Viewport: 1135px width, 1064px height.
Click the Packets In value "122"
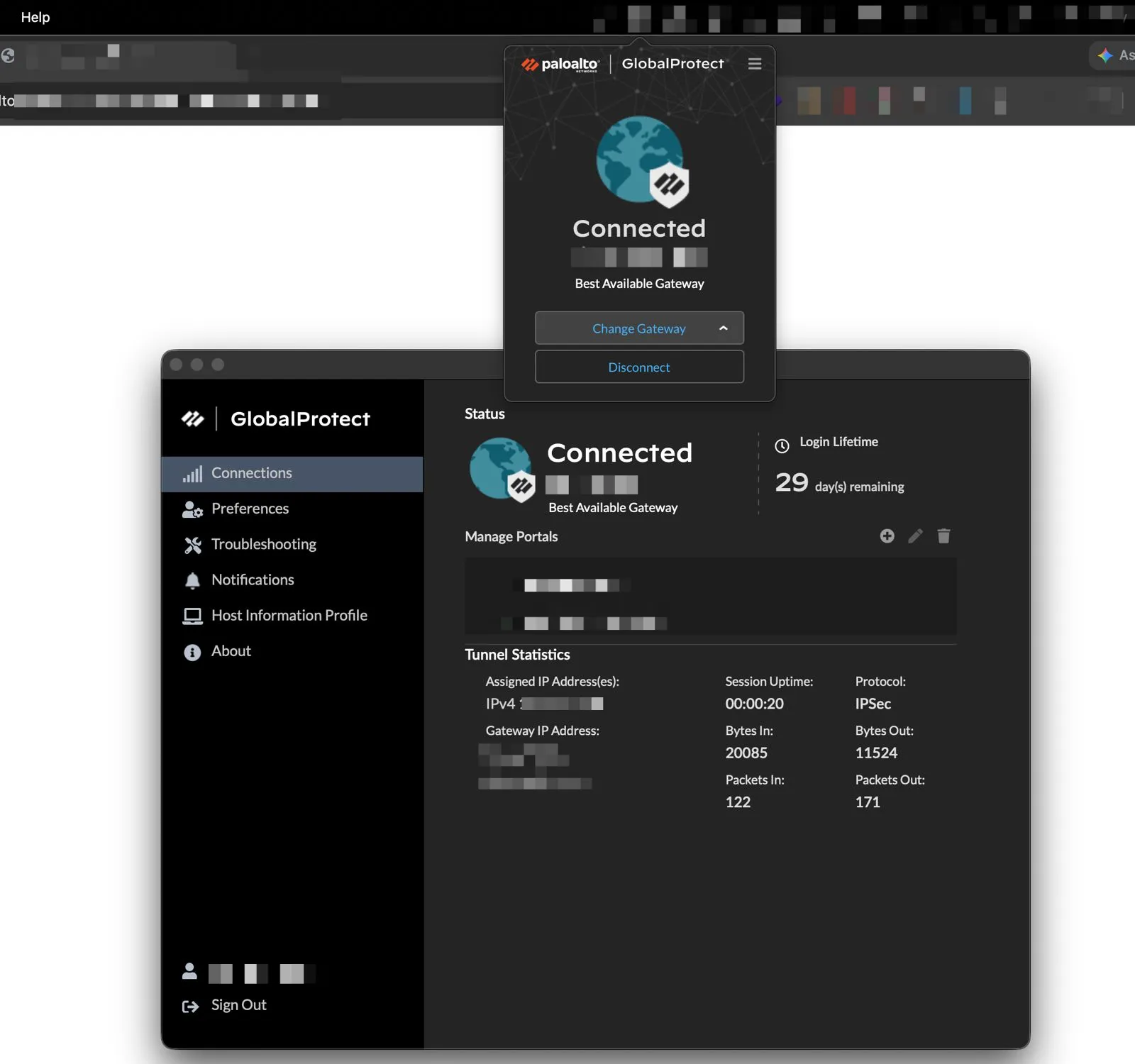click(x=738, y=802)
